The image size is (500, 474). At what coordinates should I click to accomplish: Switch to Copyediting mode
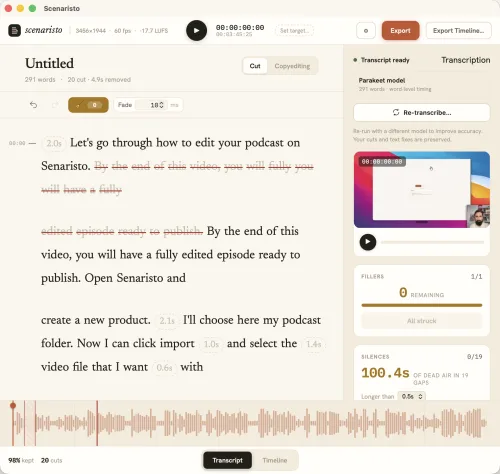pyautogui.click(x=292, y=66)
